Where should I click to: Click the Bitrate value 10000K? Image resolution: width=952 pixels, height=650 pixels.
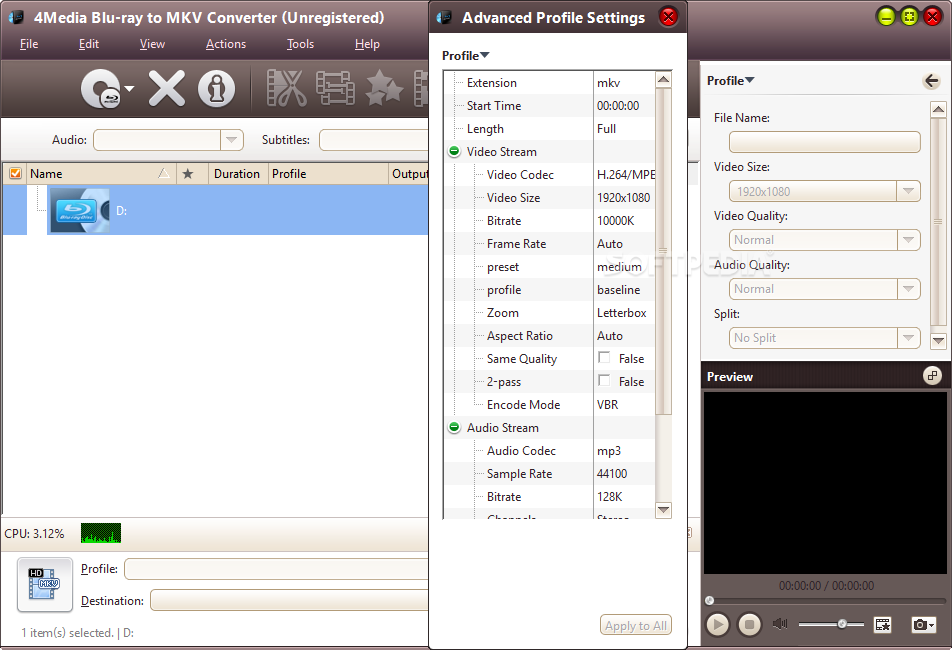(x=616, y=221)
